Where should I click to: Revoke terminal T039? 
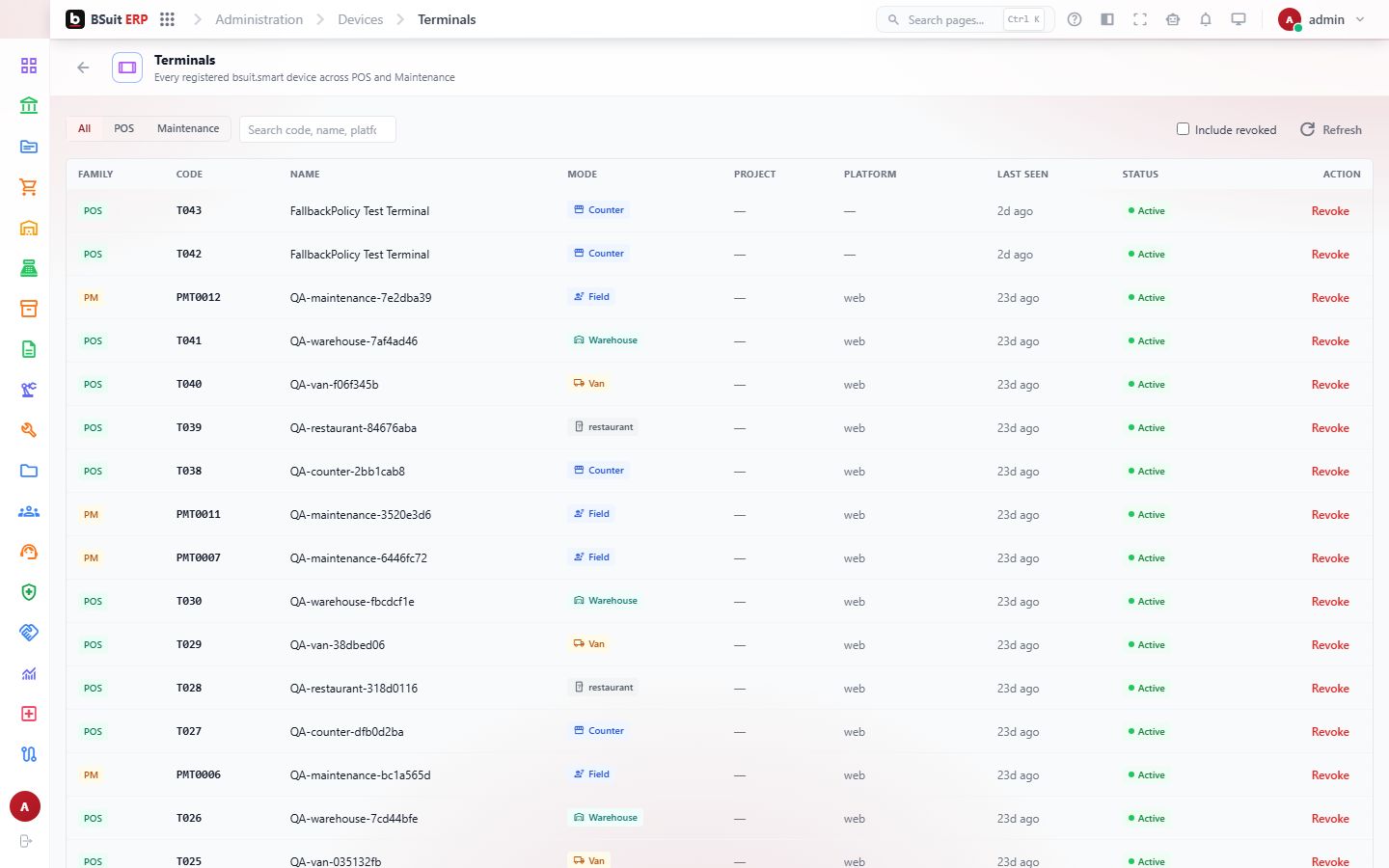[x=1330, y=427]
